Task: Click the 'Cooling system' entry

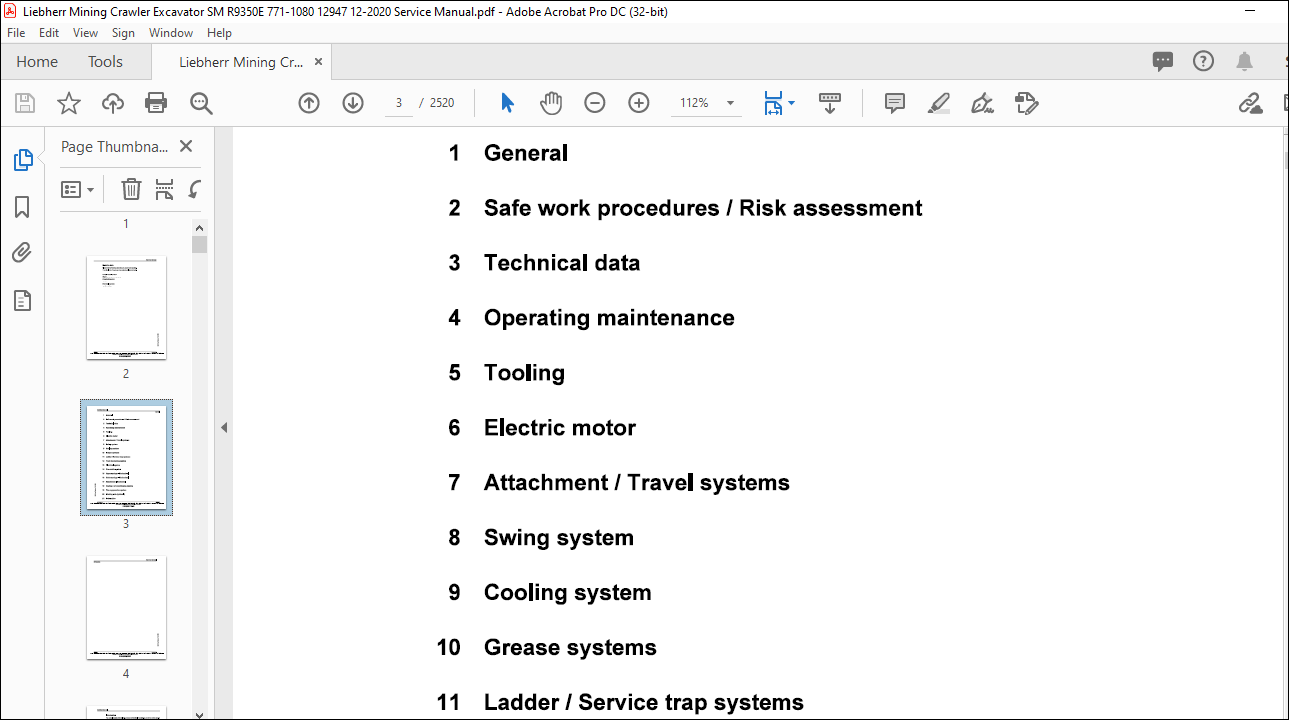Action: click(568, 593)
